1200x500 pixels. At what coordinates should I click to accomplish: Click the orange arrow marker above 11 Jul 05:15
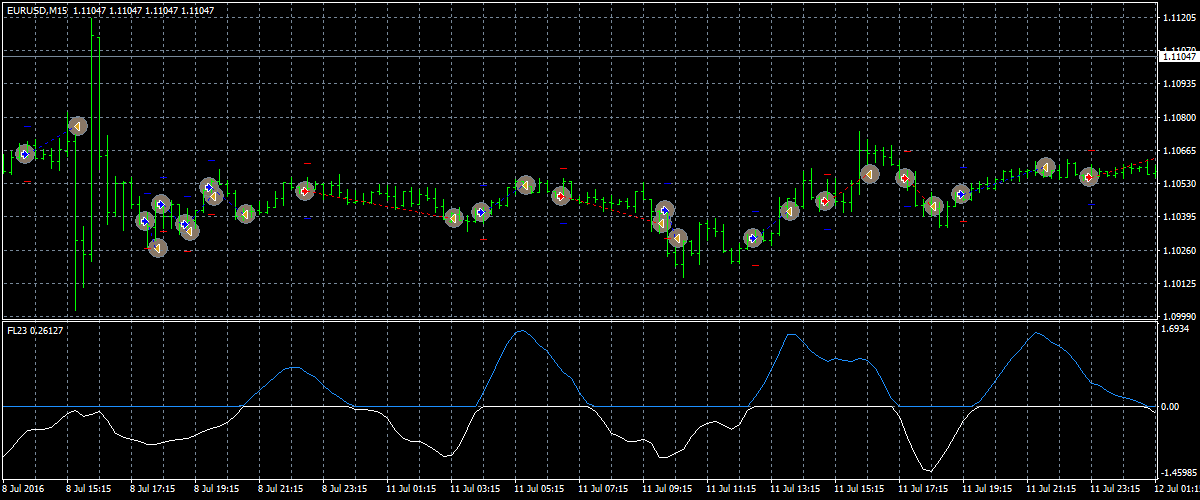(526, 185)
